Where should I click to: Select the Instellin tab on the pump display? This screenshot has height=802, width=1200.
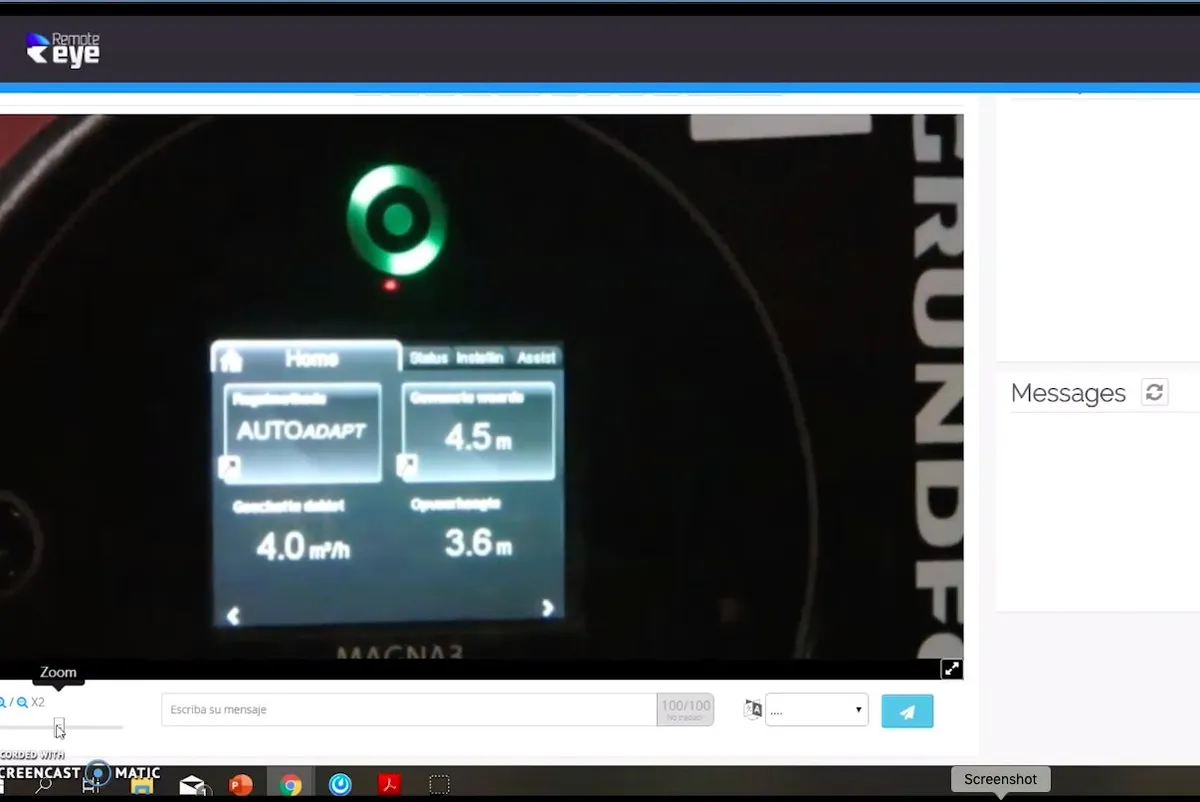pos(480,357)
